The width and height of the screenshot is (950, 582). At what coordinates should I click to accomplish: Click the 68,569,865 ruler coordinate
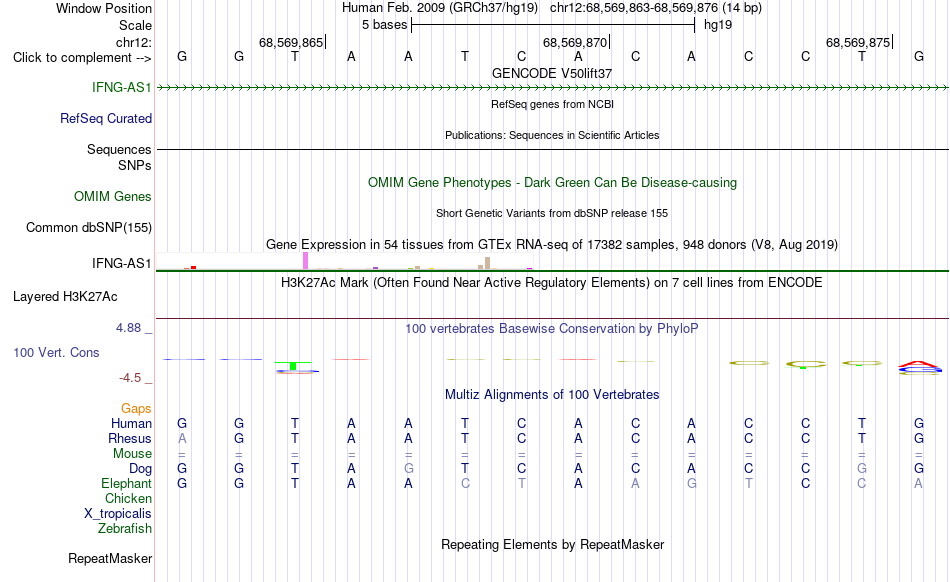(291, 42)
